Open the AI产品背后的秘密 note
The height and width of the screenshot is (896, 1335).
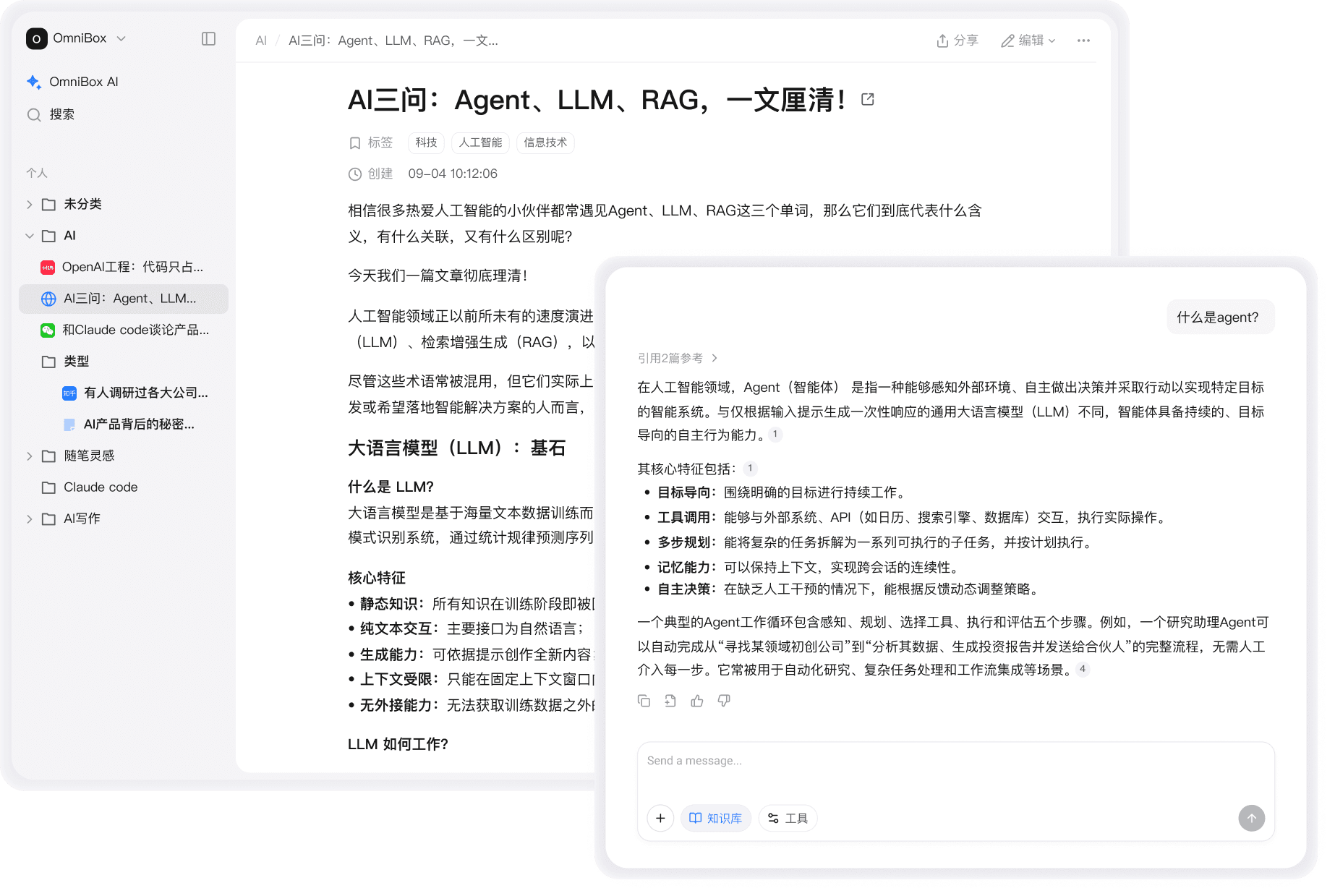click(124, 424)
